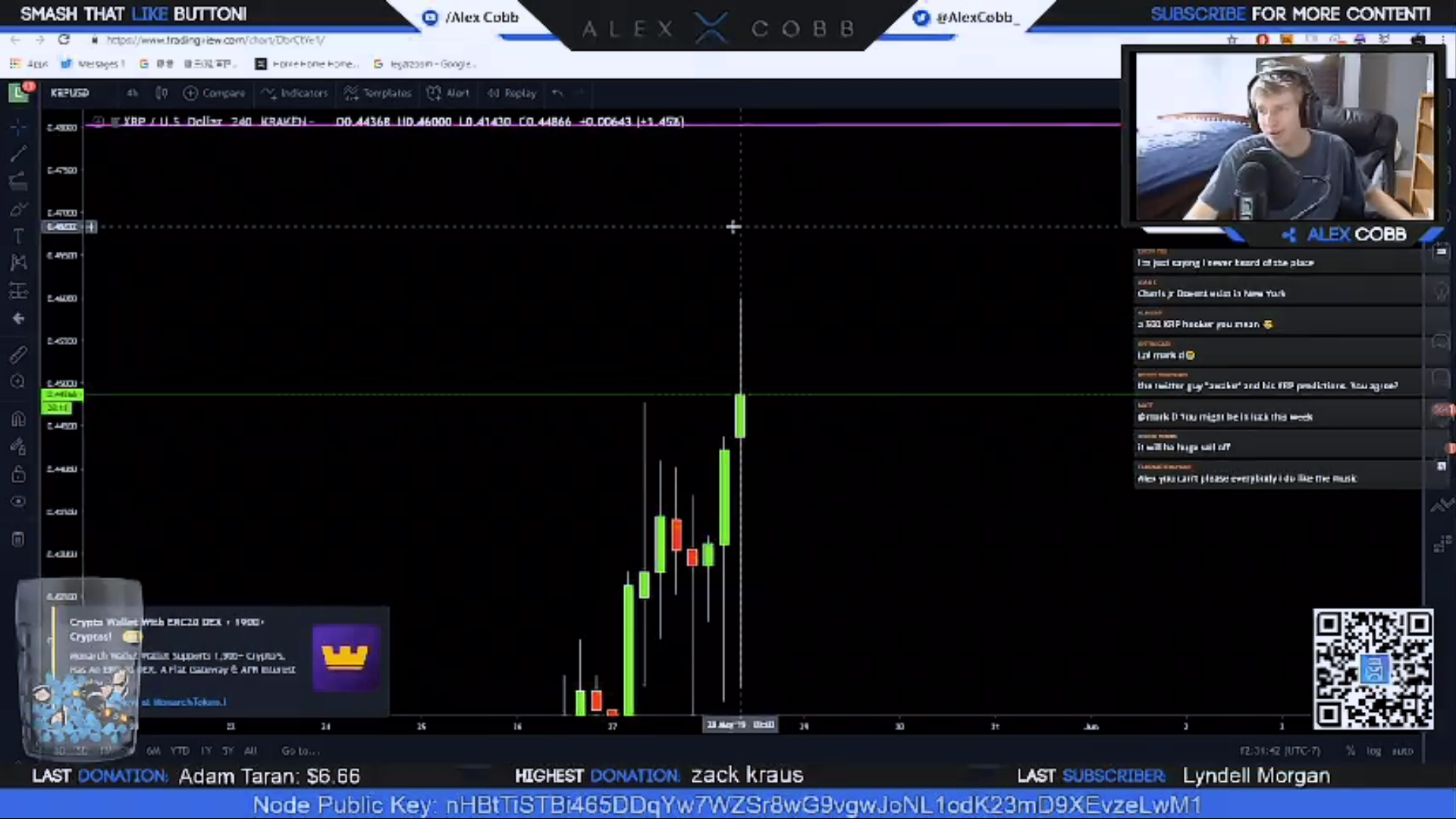Bookmark the page with the star icon

(1233, 39)
